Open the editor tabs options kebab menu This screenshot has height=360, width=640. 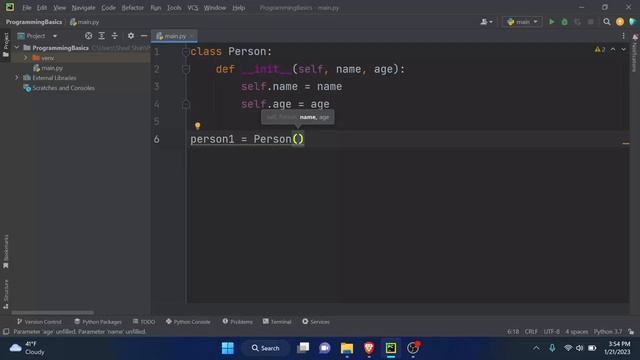(623, 36)
